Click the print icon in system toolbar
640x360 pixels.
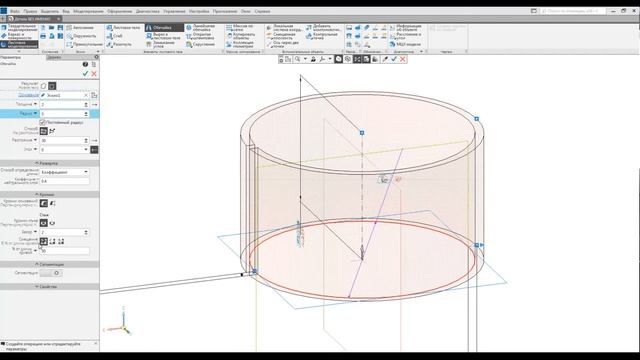[x=43, y=36]
